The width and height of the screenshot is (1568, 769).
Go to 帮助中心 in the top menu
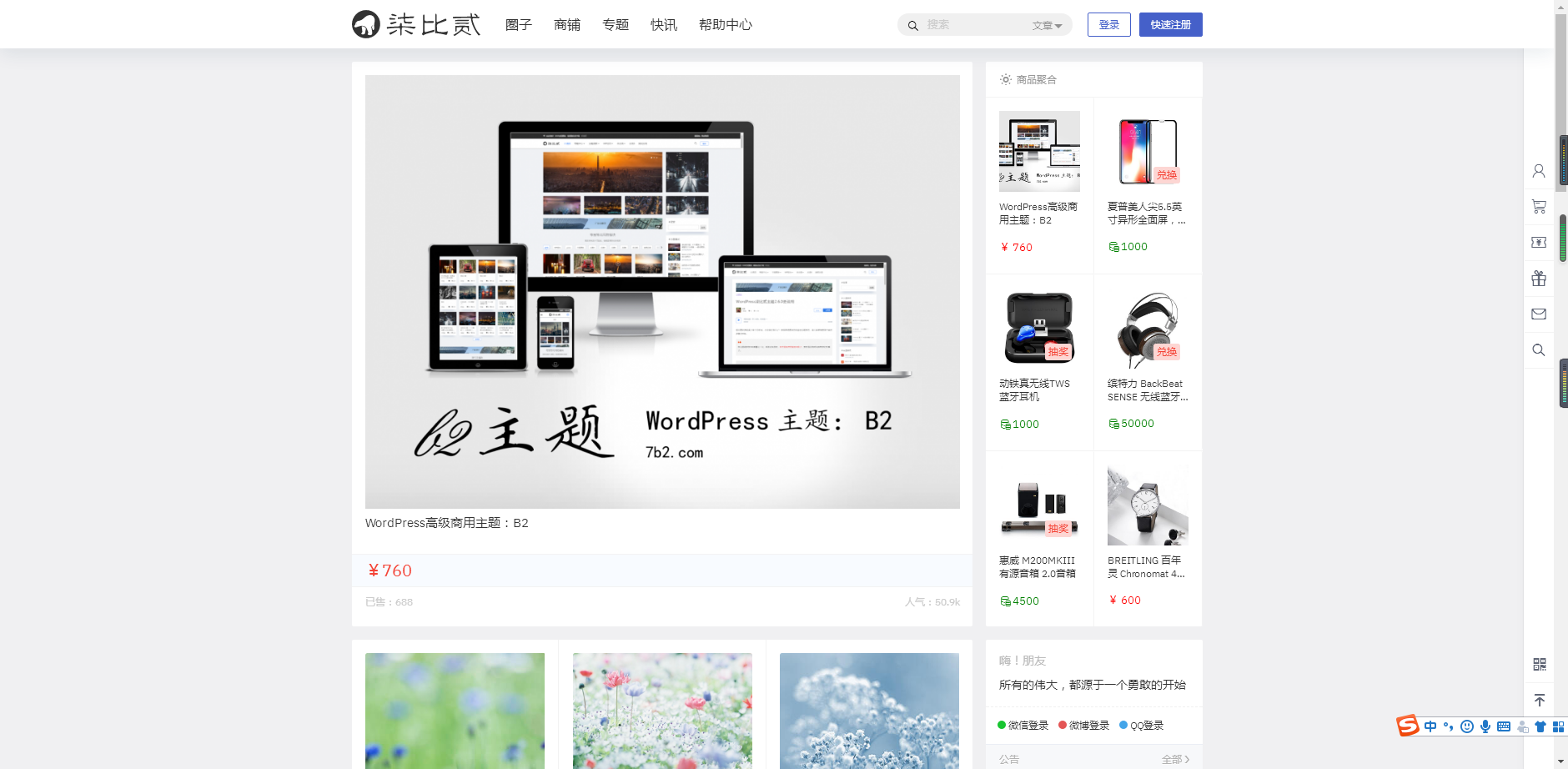(x=725, y=25)
